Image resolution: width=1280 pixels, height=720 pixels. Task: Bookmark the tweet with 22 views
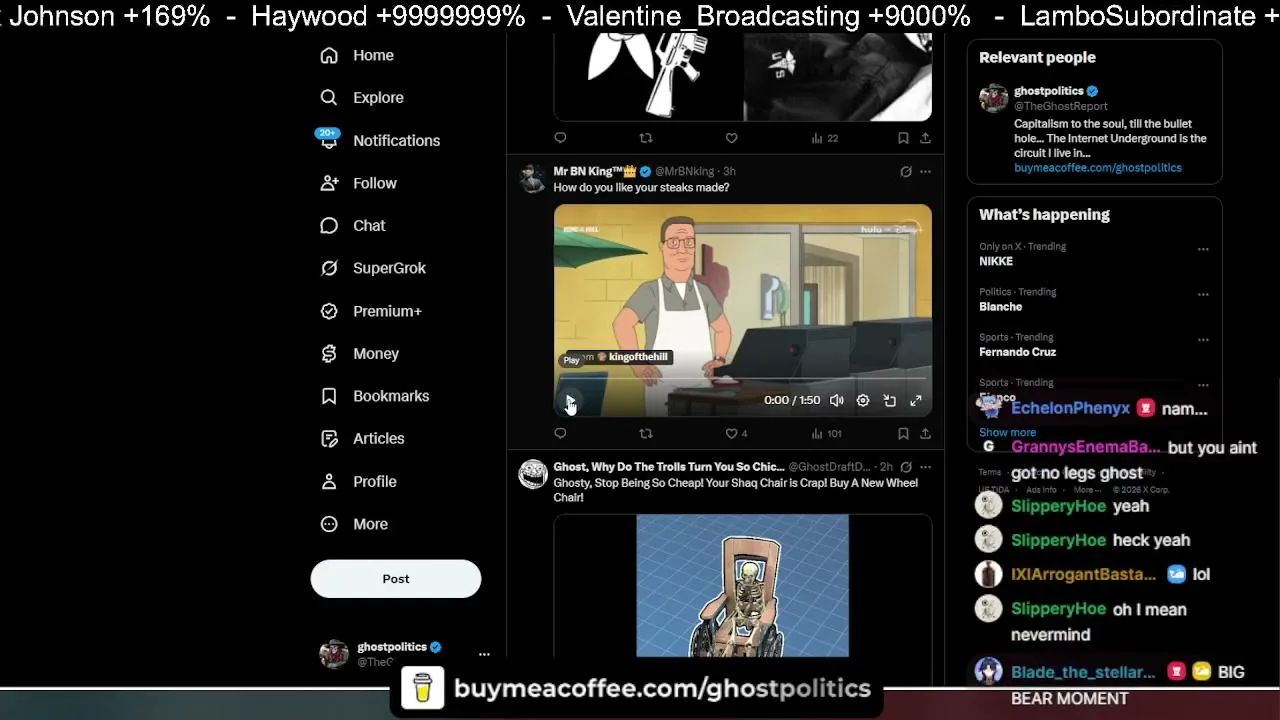(903, 138)
